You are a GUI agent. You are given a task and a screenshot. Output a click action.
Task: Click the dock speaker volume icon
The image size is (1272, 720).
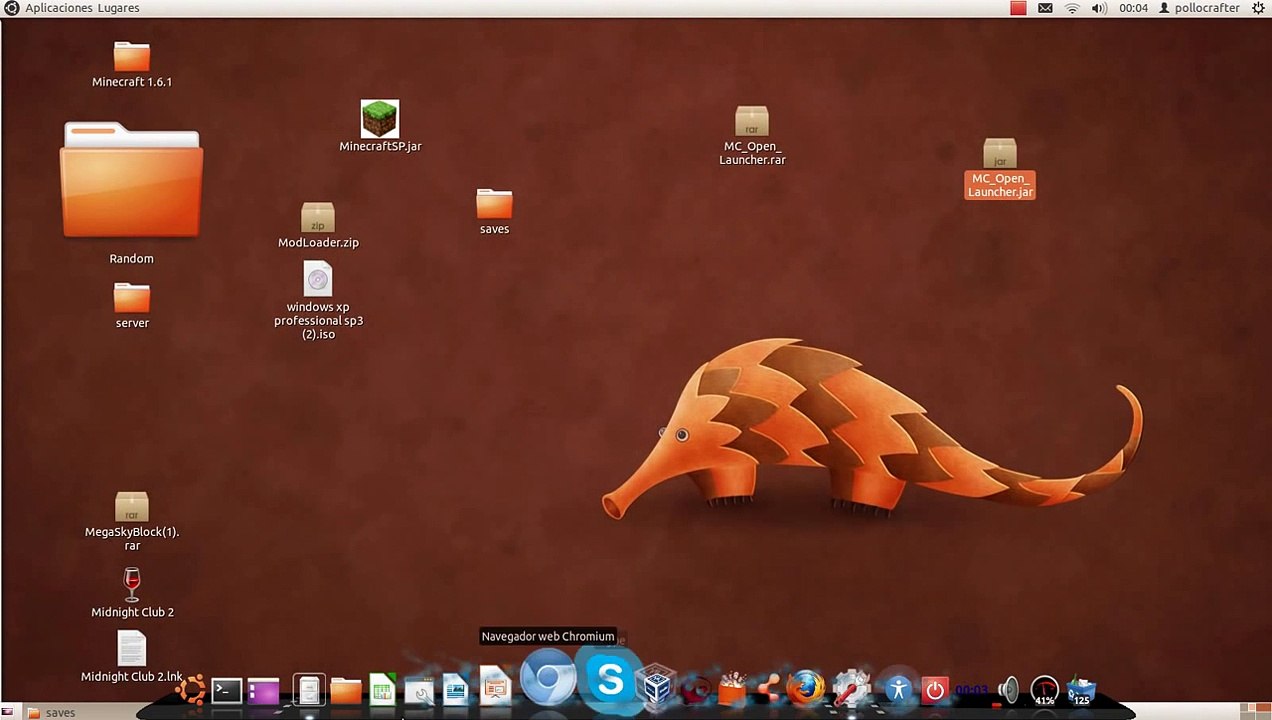[1008, 690]
